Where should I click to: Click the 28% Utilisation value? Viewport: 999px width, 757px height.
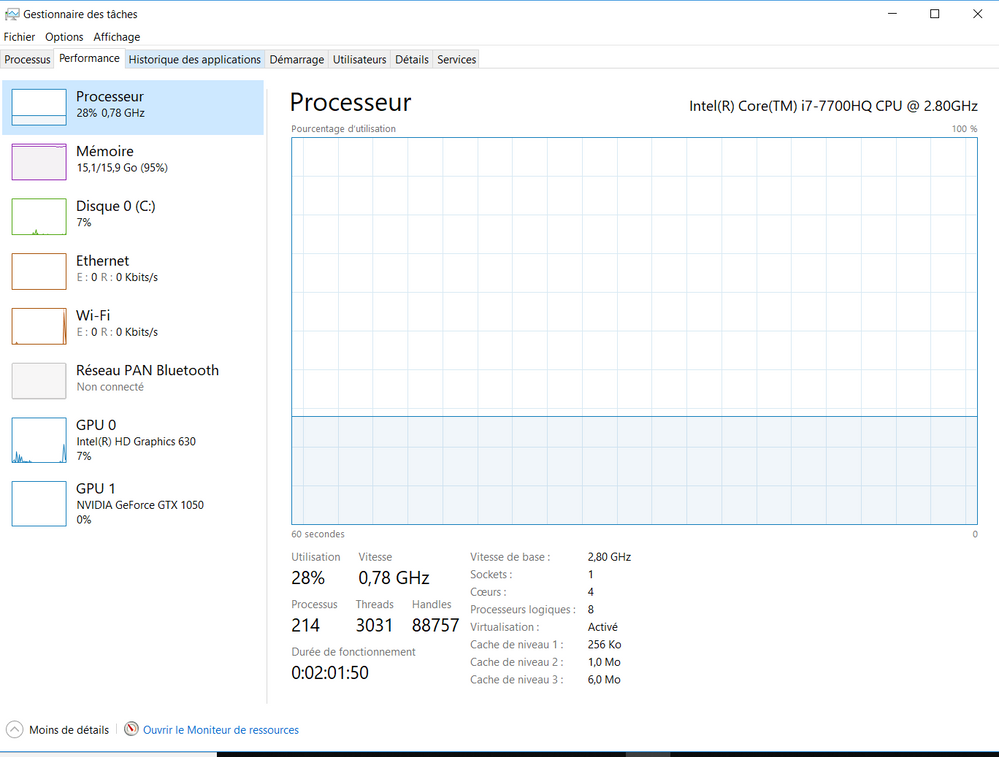[308, 577]
